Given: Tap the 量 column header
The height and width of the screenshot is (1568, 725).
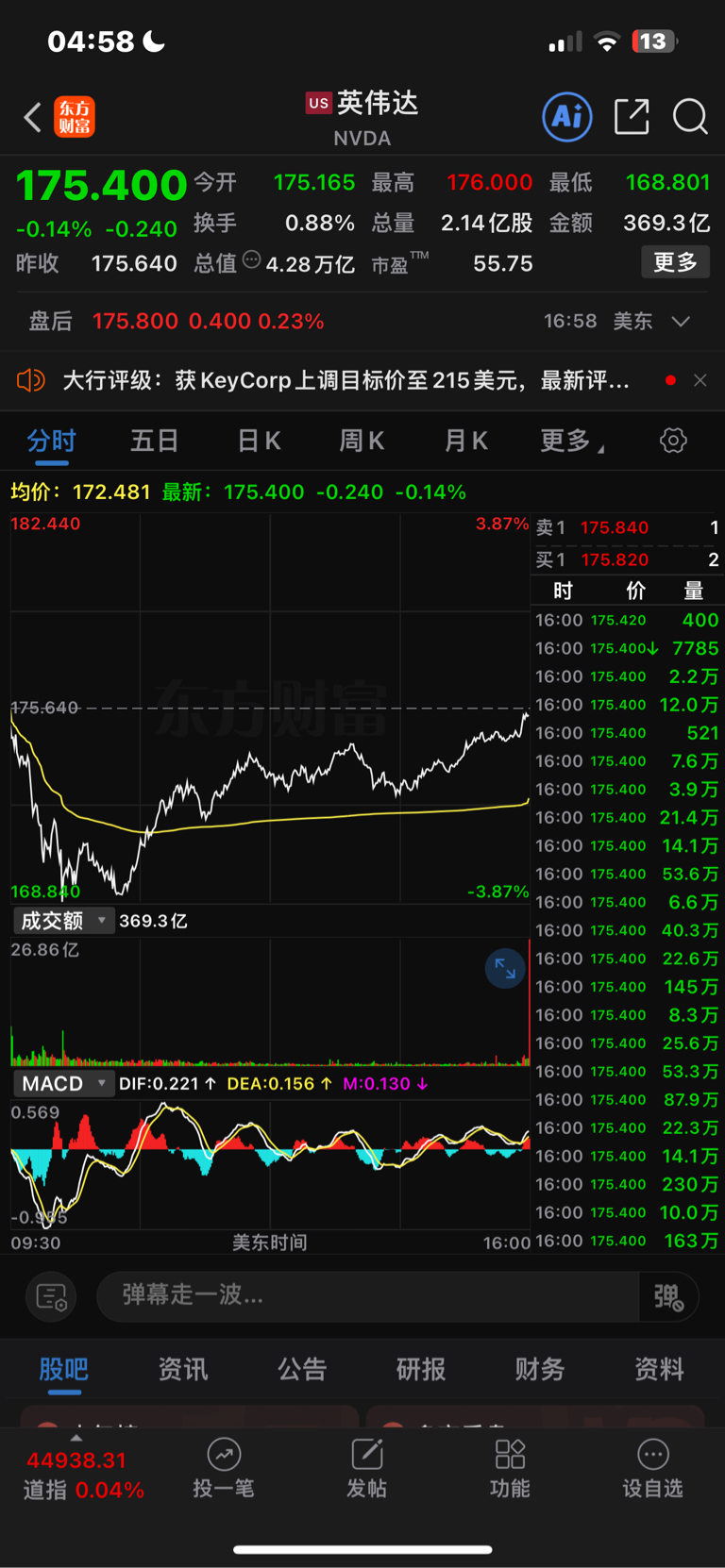Looking at the screenshot, I should (694, 591).
